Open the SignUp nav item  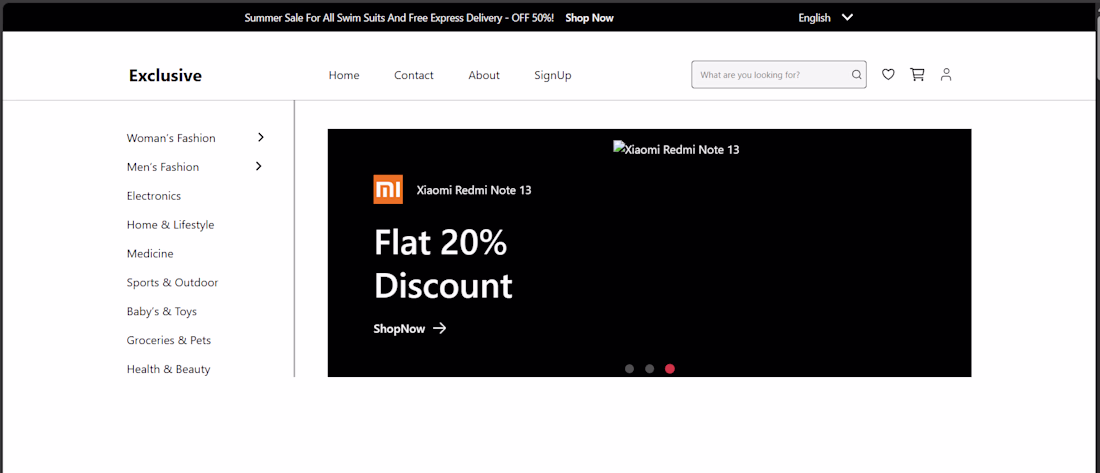coord(553,75)
